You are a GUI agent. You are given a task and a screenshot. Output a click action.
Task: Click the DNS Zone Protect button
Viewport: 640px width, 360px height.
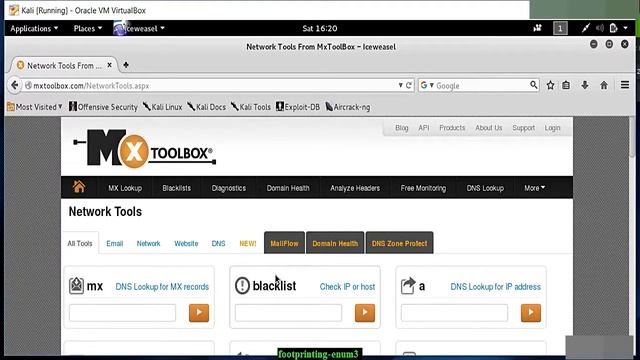coord(400,243)
